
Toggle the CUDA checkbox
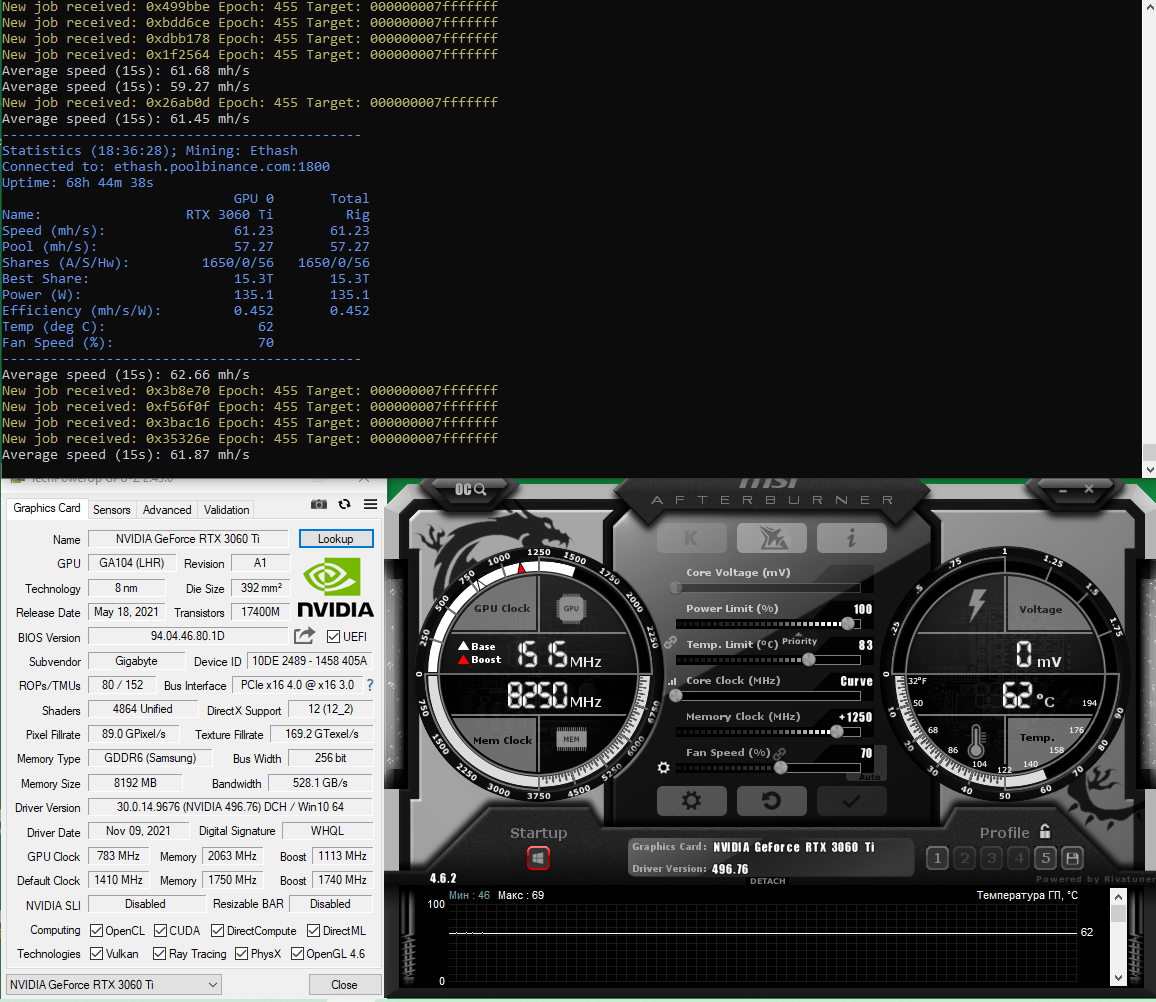click(160, 930)
